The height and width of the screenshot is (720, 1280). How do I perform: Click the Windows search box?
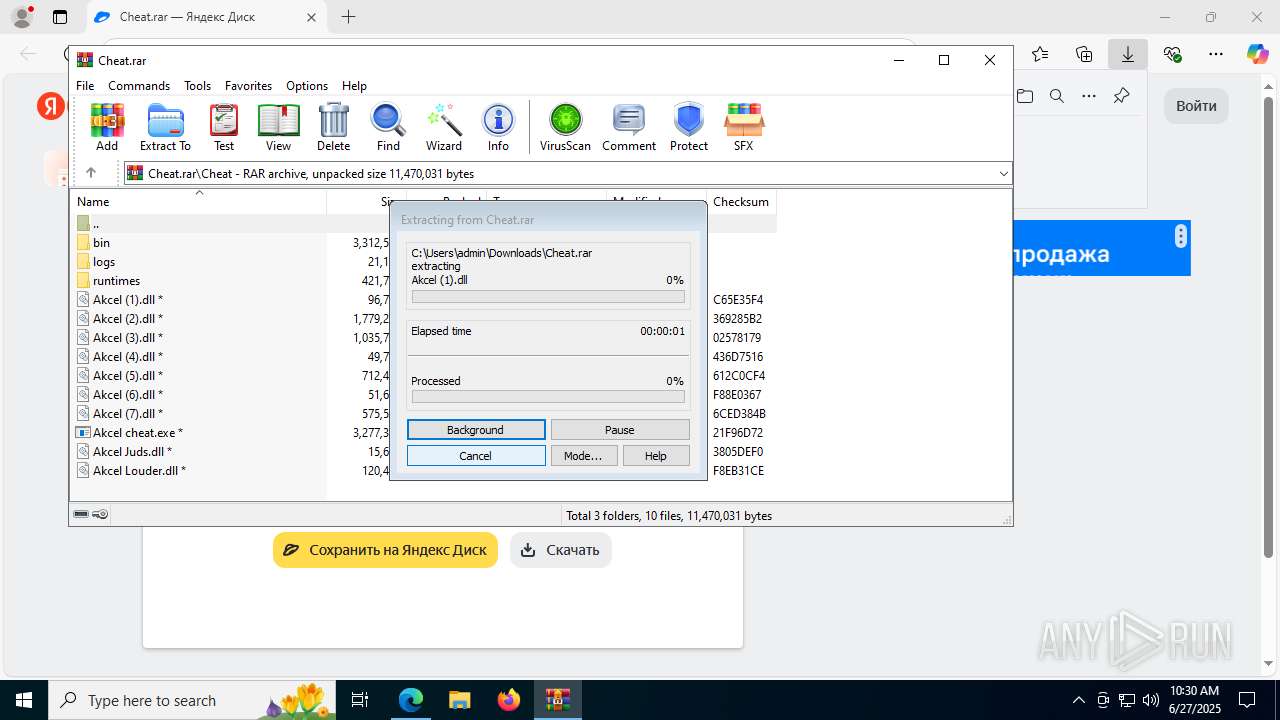pos(193,700)
